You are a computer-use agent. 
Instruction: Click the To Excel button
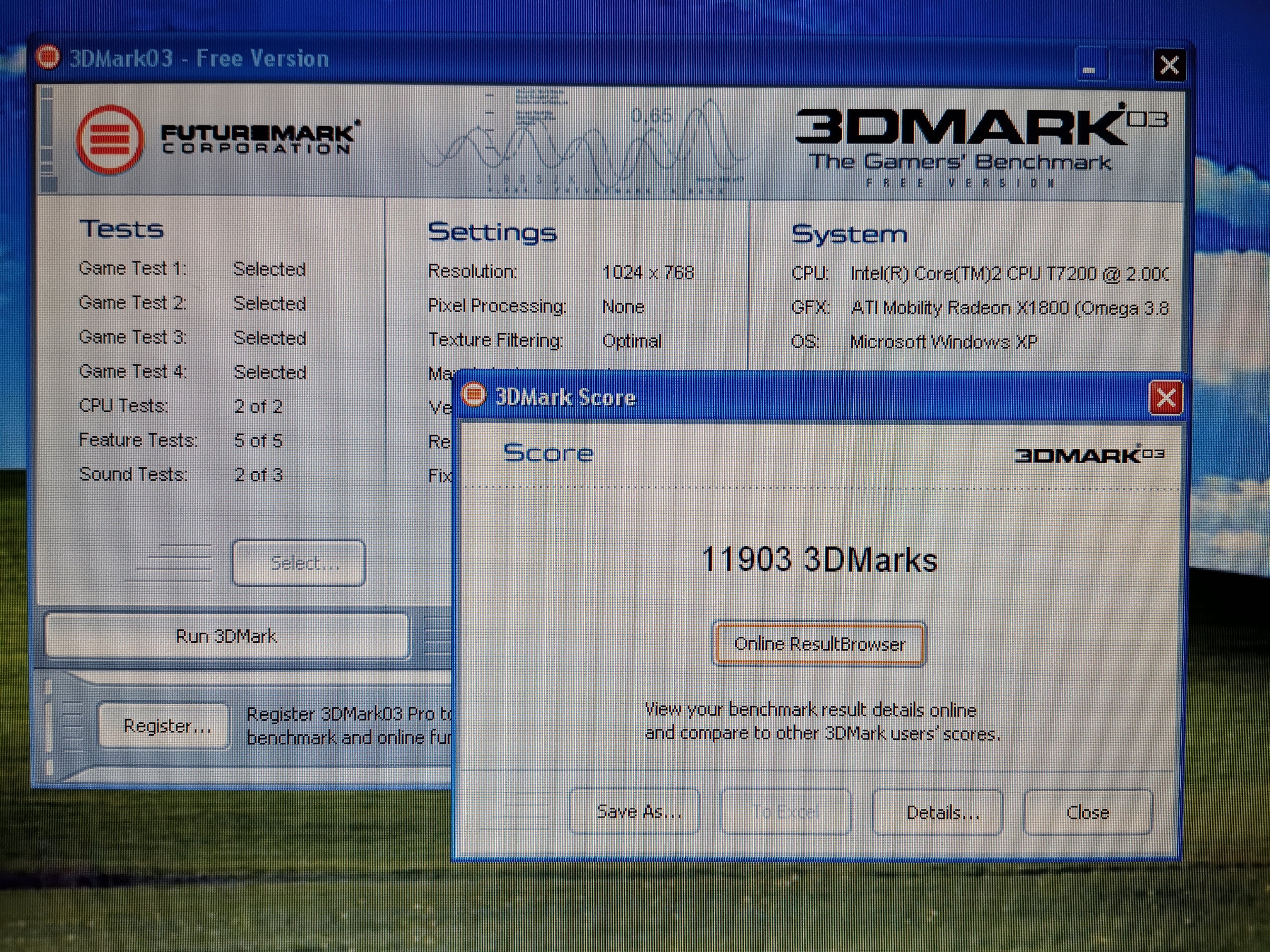pyautogui.click(x=785, y=812)
